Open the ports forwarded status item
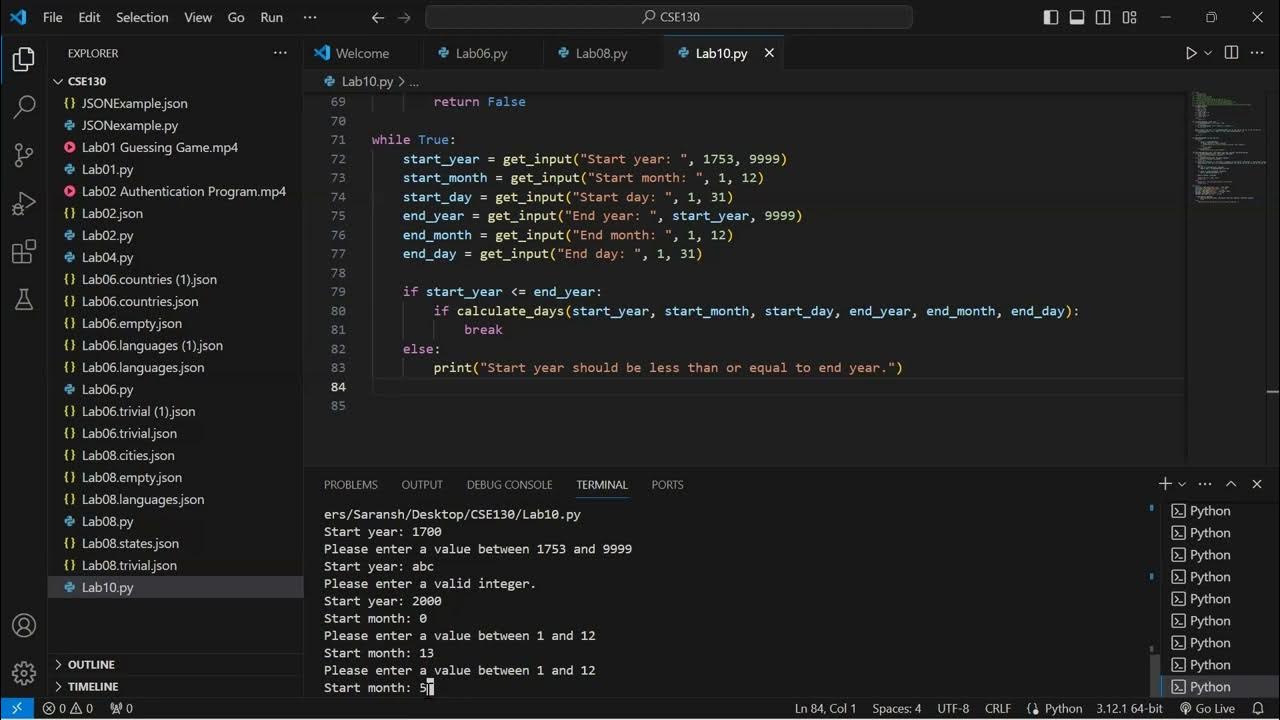This screenshot has width=1280, height=720. tap(121, 708)
